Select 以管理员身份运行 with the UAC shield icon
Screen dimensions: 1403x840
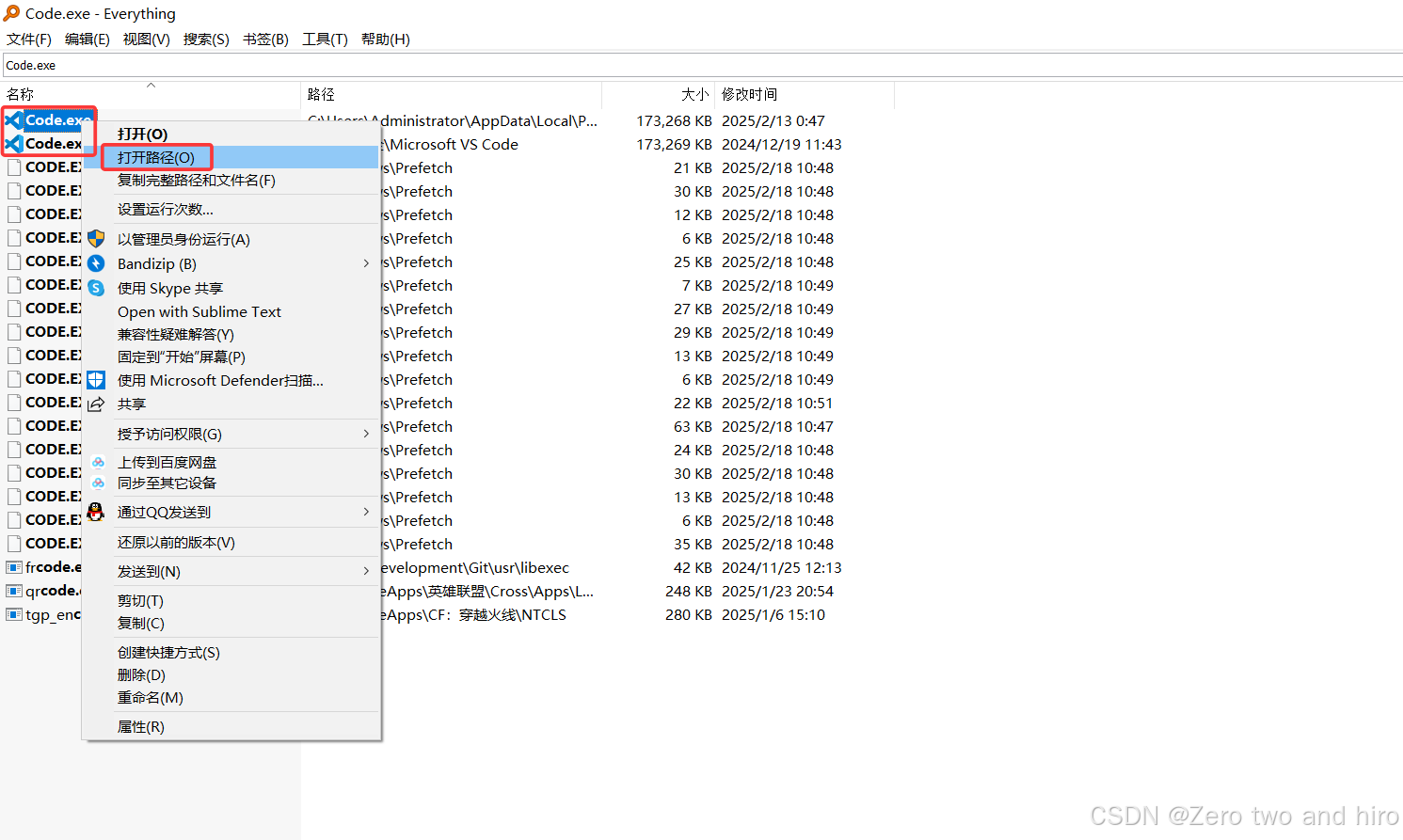[x=95, y=239]
